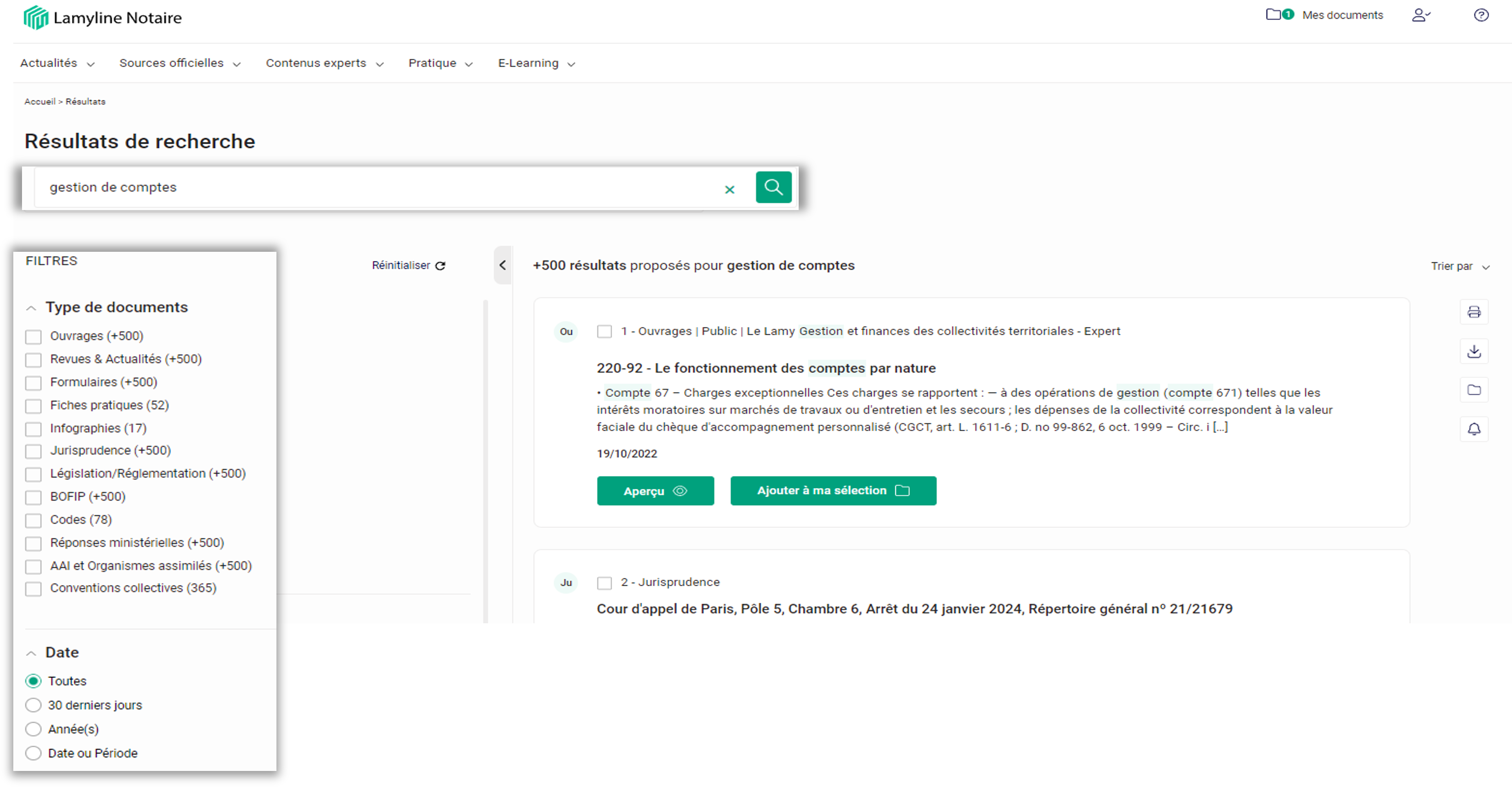1512x787 pixels.
Task: Open the E-Learning menu
Action: [528, 63]
